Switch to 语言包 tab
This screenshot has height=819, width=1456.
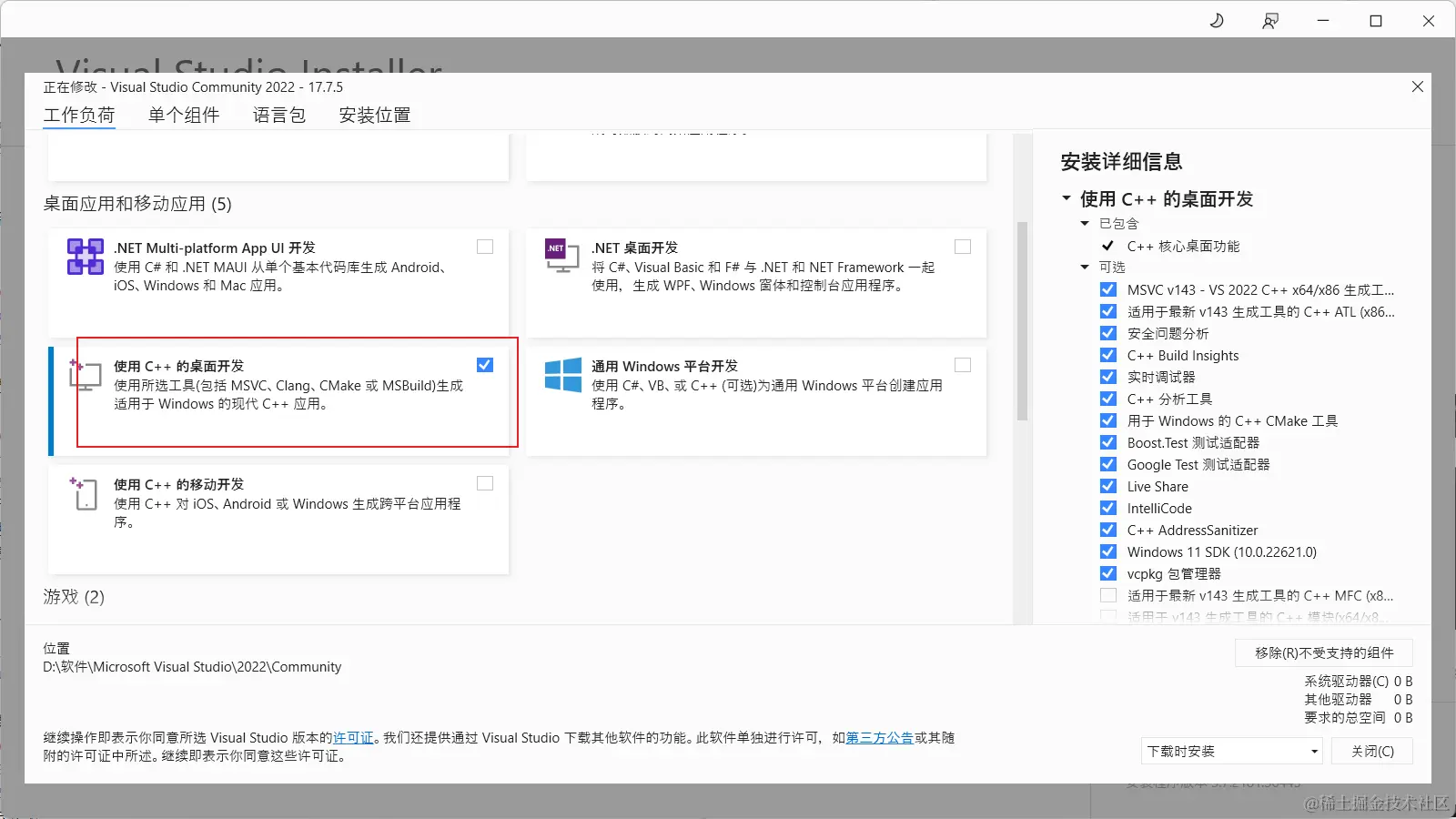279,115
